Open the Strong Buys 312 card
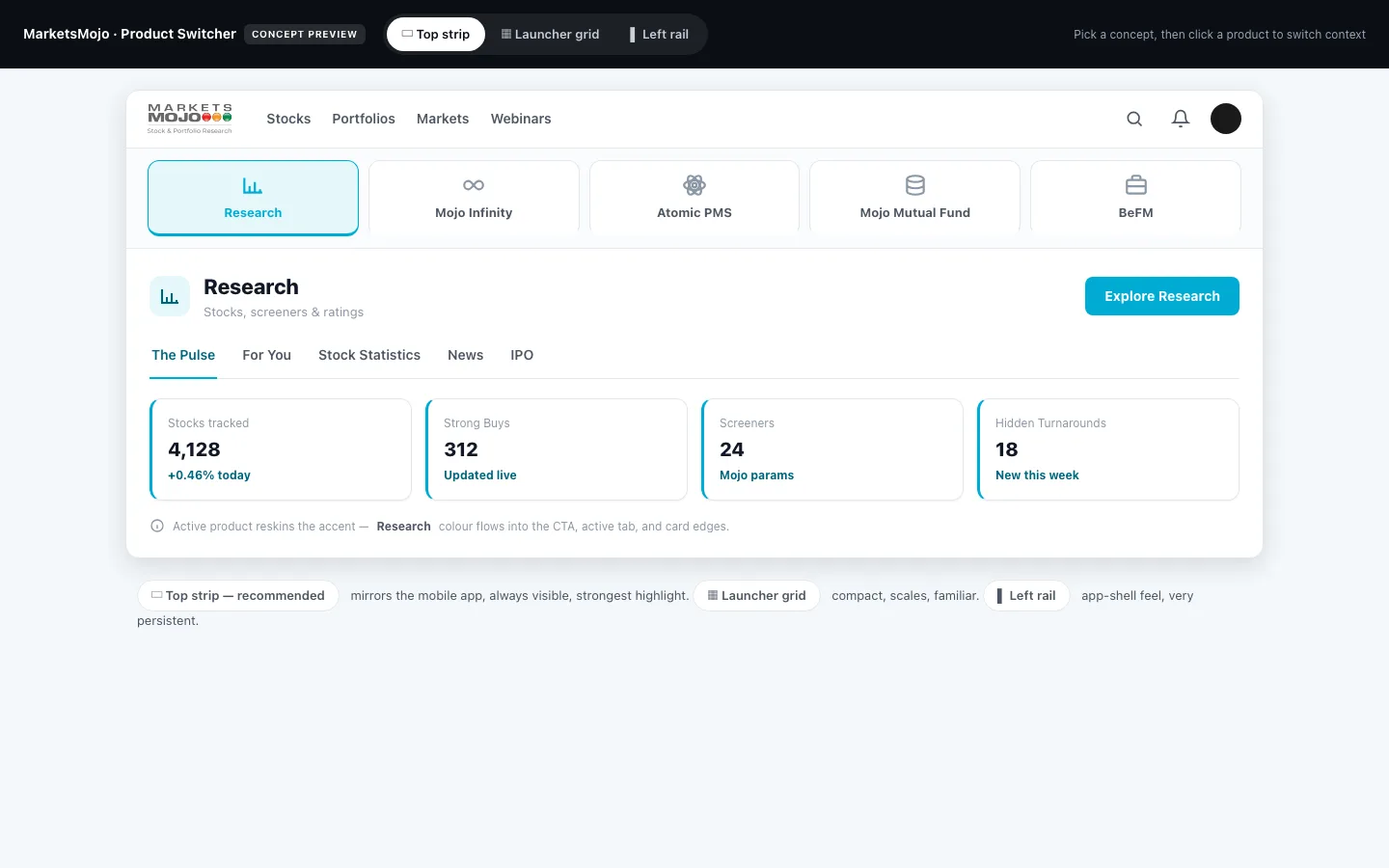 click(x=557, y=449)
